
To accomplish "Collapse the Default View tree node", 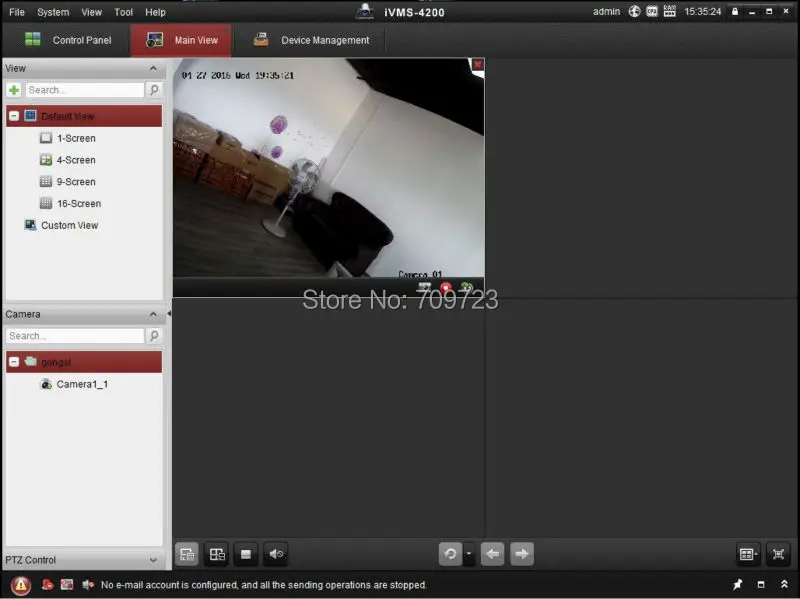I will tap(14, 116).
